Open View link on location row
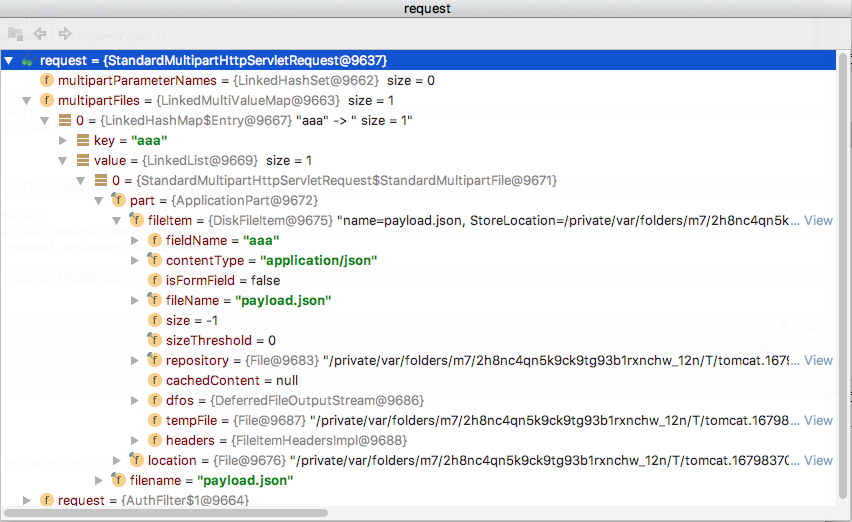Screen dimensions: 852x522 tap(818, 461)
